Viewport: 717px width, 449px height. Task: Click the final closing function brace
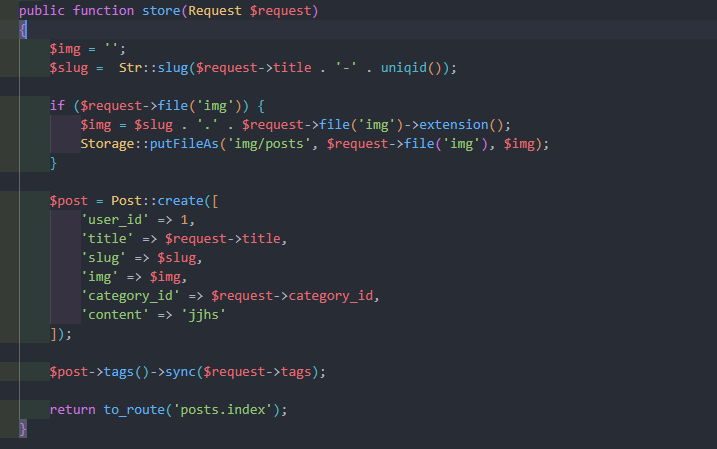[x=23, y=429]
